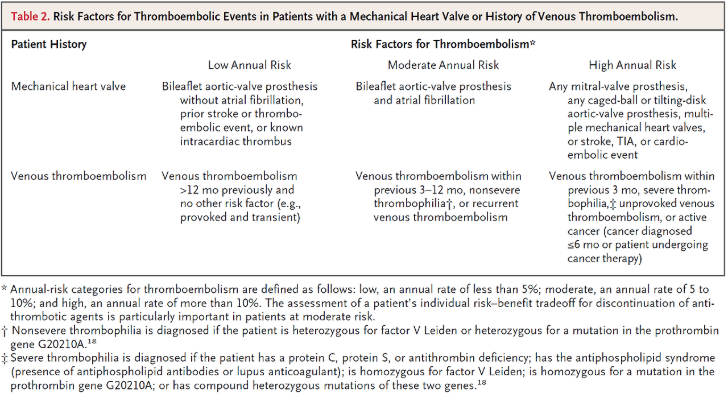Click the asterisk beside 'Risk Factors for Thromboembolism'
The image size is (728, 399).
533,43
